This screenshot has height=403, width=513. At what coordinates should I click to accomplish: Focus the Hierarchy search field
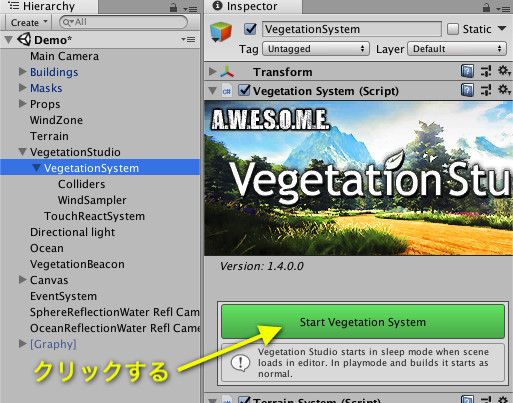click(x=123, y=22)
